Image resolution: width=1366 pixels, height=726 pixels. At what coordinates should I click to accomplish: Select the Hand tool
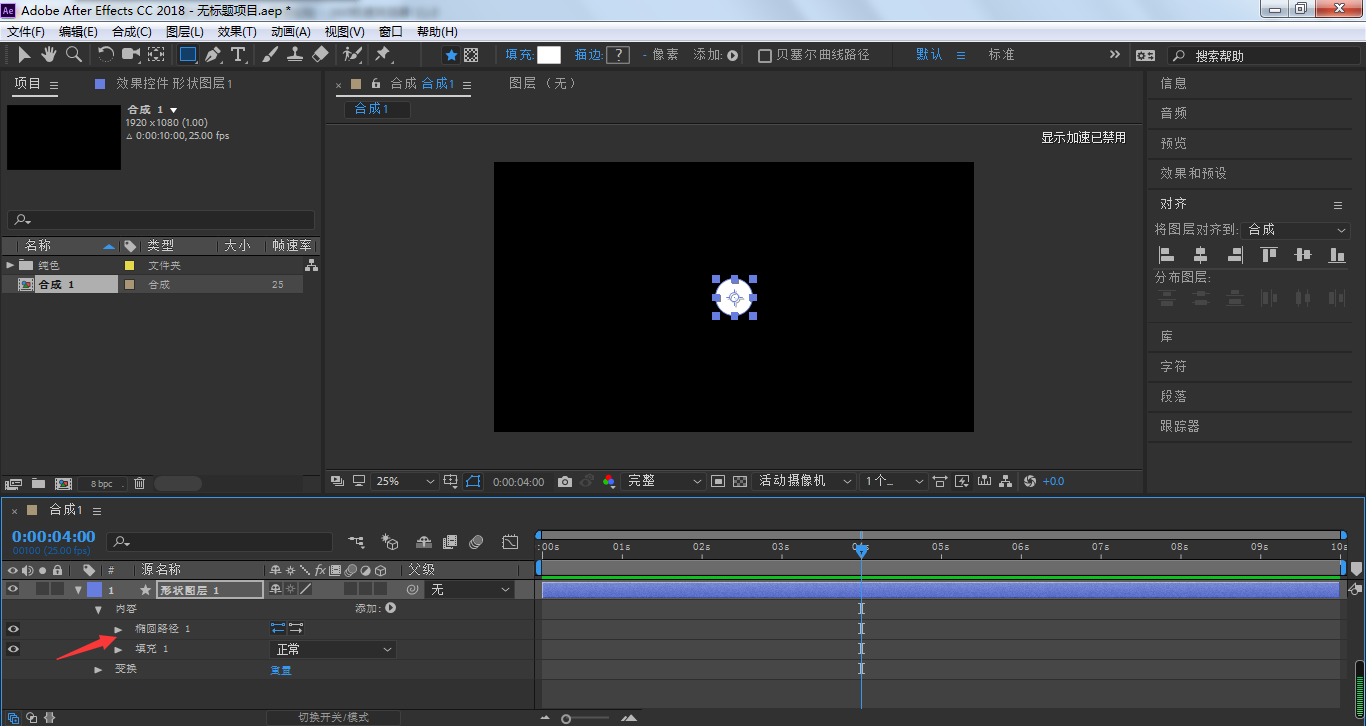[48, 55]
